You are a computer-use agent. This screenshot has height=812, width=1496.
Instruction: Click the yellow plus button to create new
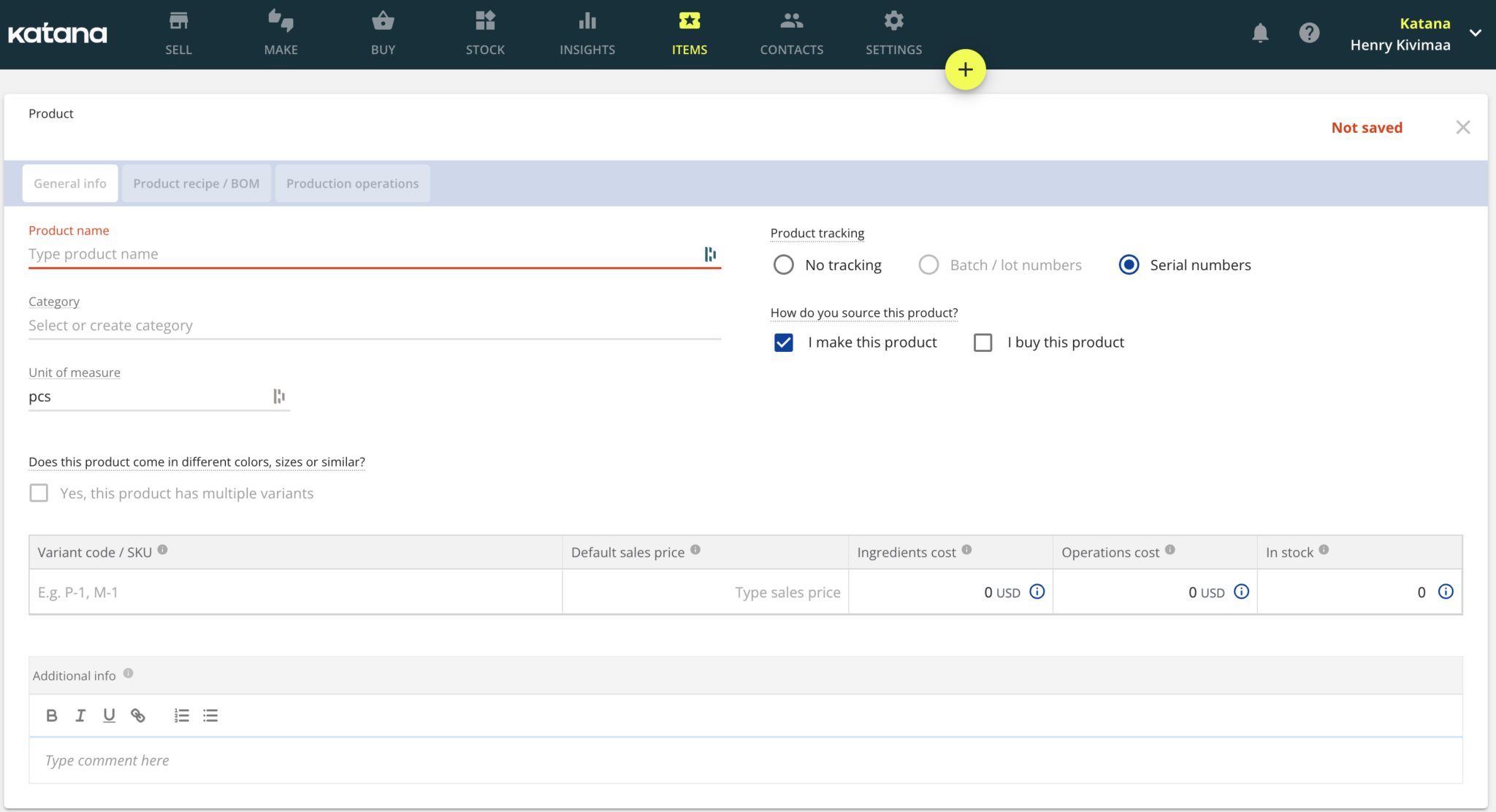click(x=965, y=69)
